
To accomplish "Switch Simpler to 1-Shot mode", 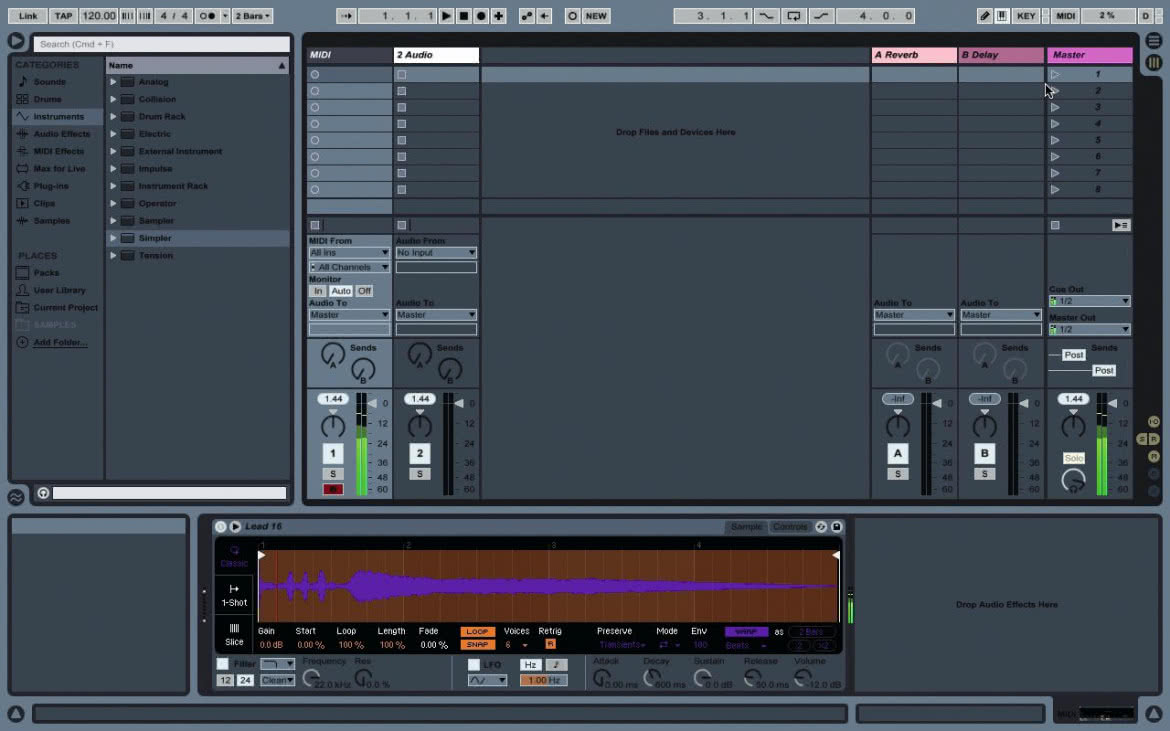I will tap(234, 595).
